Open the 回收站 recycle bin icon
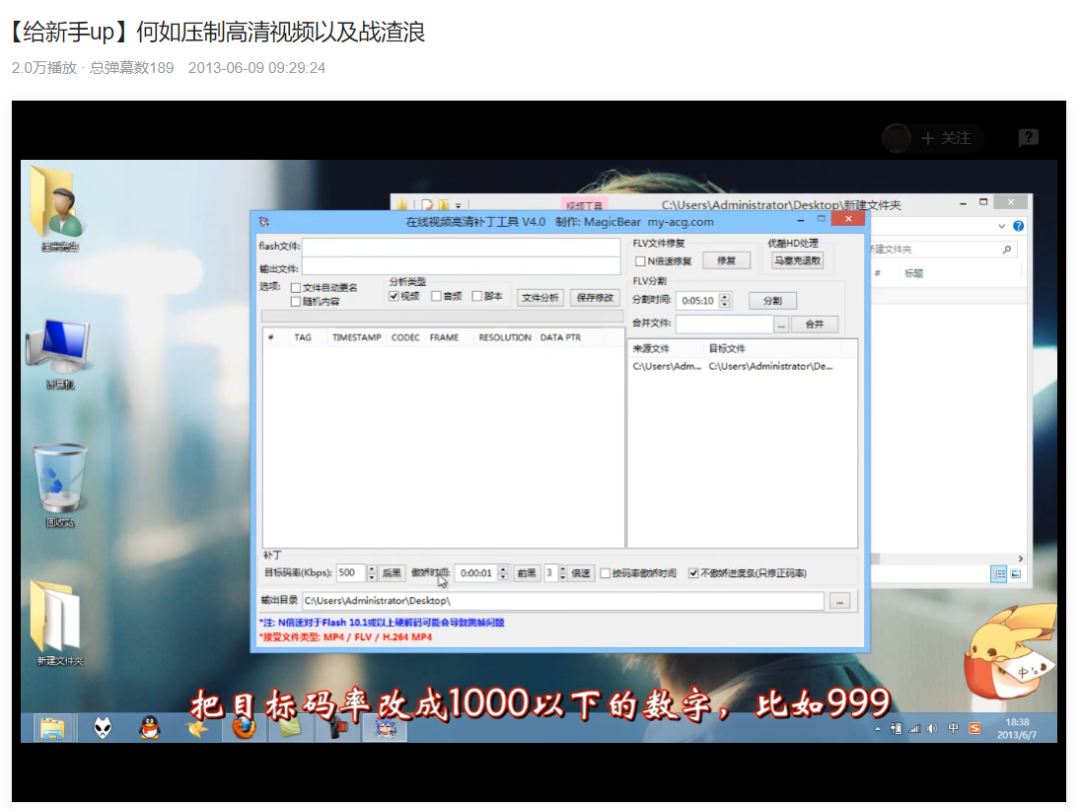Screen dimensions: 1080x809 pyautogui.click(x=60, y=485)
